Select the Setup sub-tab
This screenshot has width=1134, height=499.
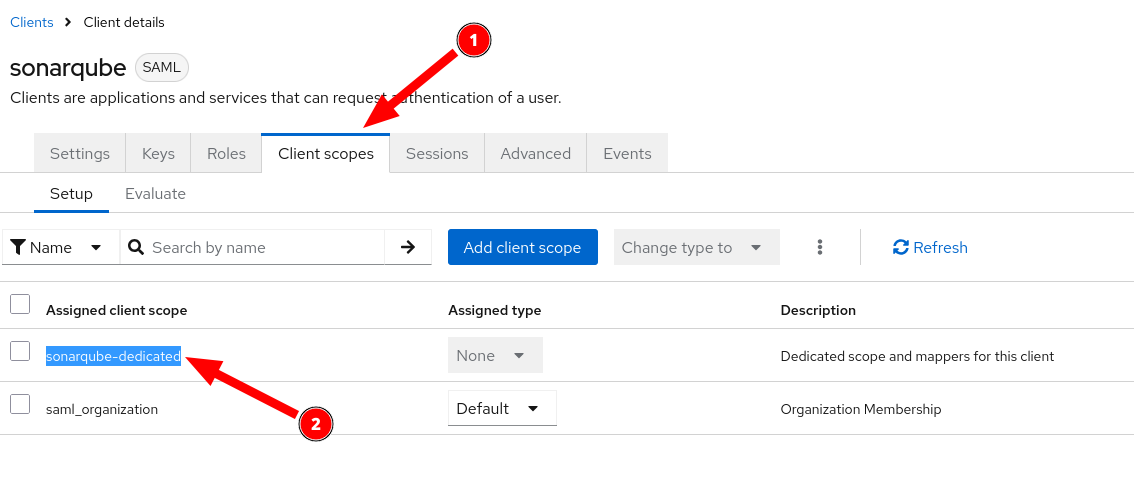click(x=71, y=194)
